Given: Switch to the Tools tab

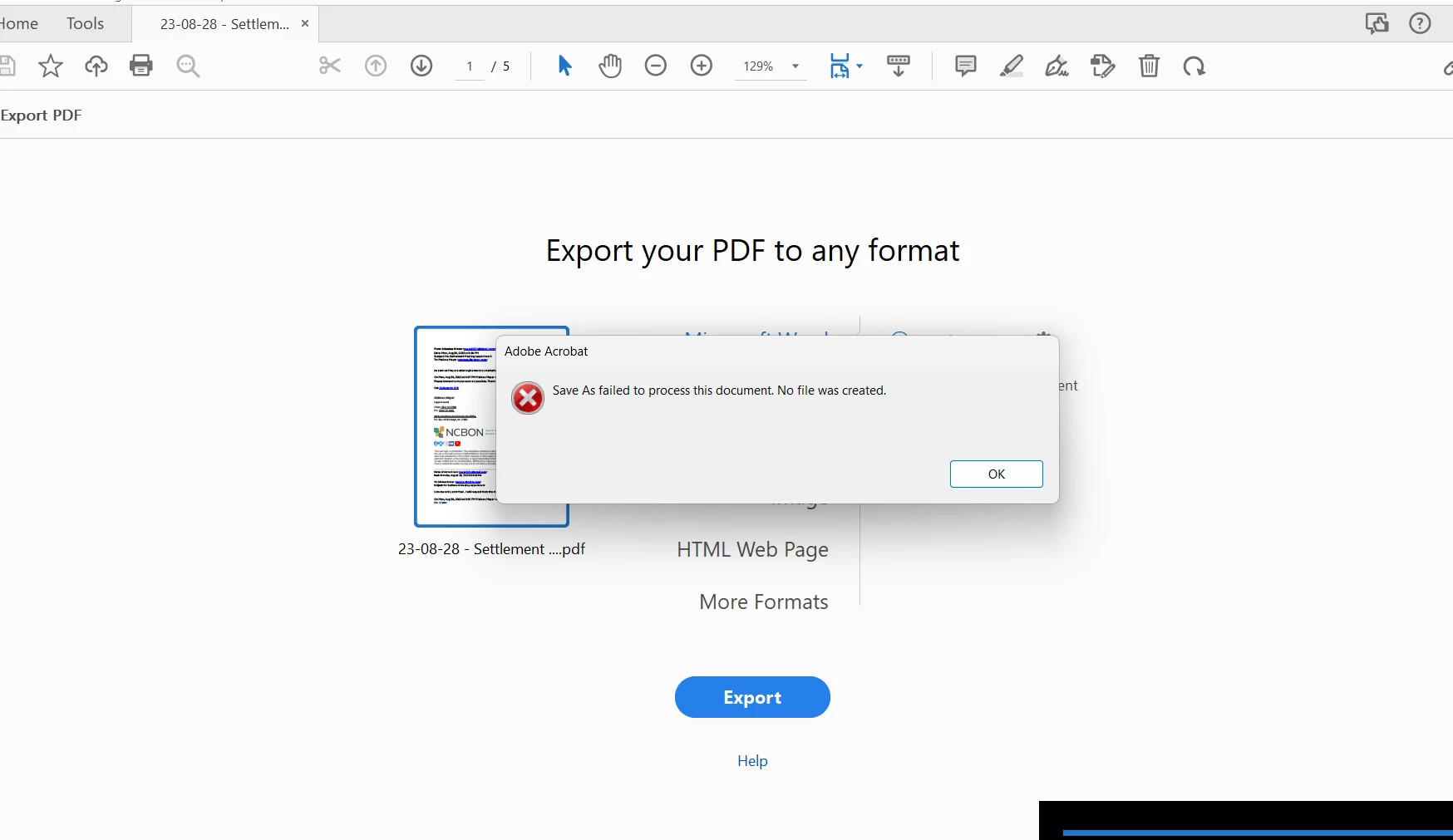Looking at the screenshot, I should click(x=85, y=23).
